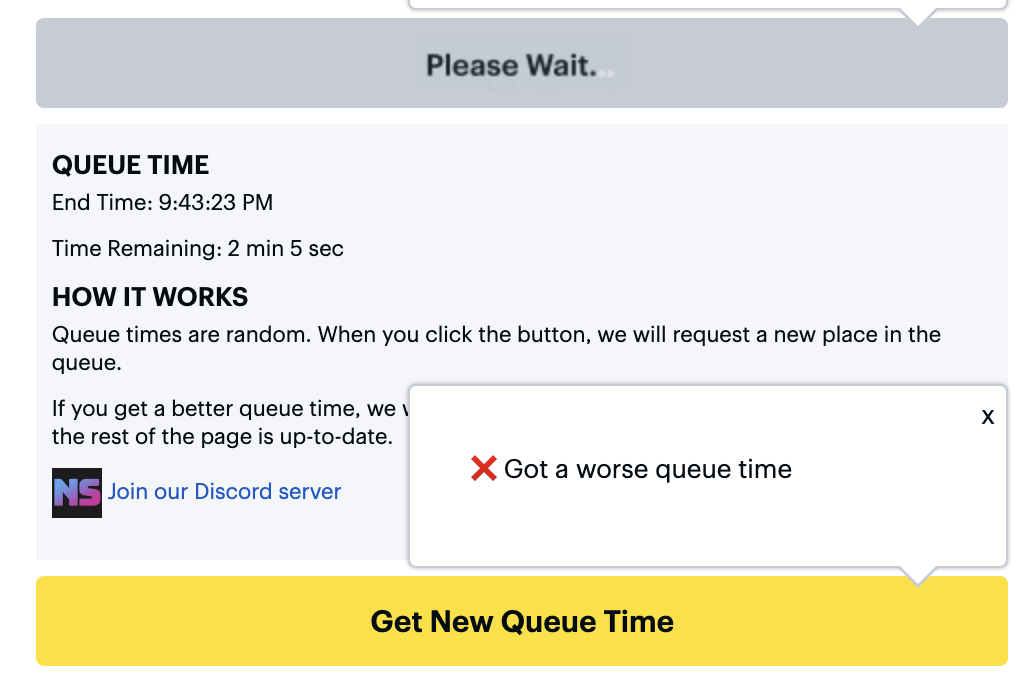Click the grayed Please Wait button
The image size is (1022, 686).
click(521, 63)
